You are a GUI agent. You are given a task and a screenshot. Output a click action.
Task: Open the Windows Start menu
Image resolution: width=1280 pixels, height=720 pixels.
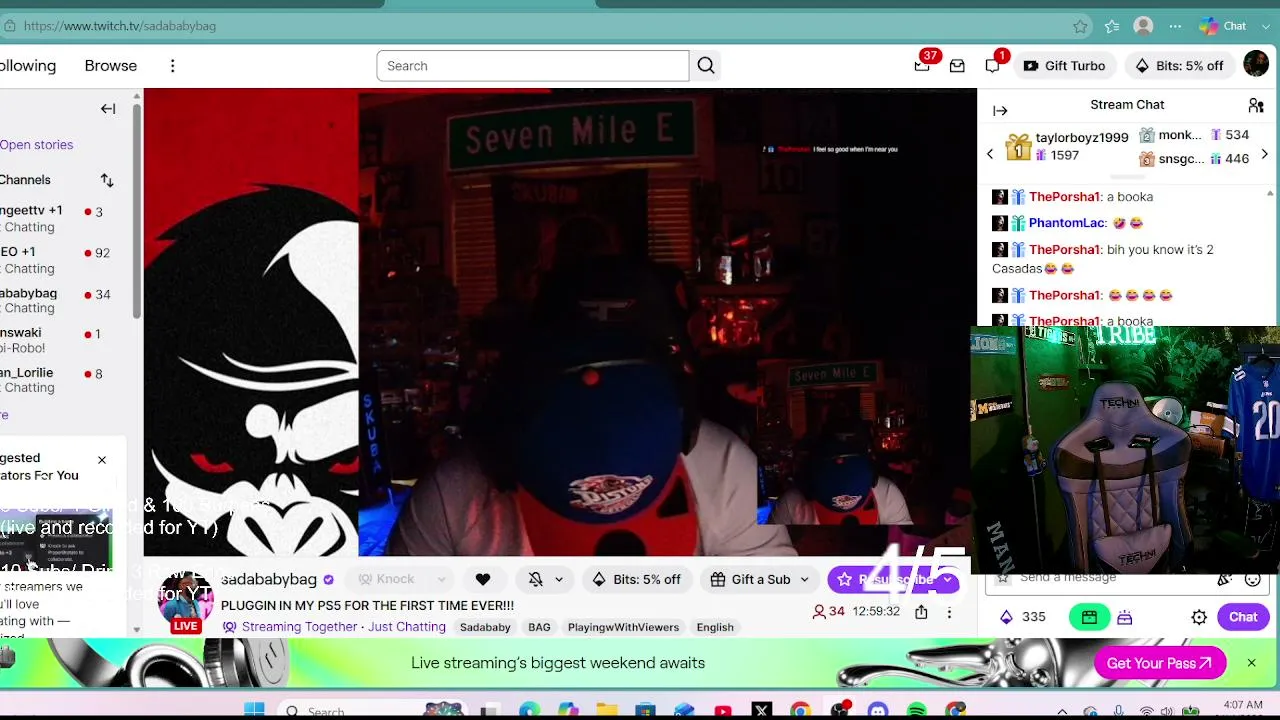tap(254, 710)
